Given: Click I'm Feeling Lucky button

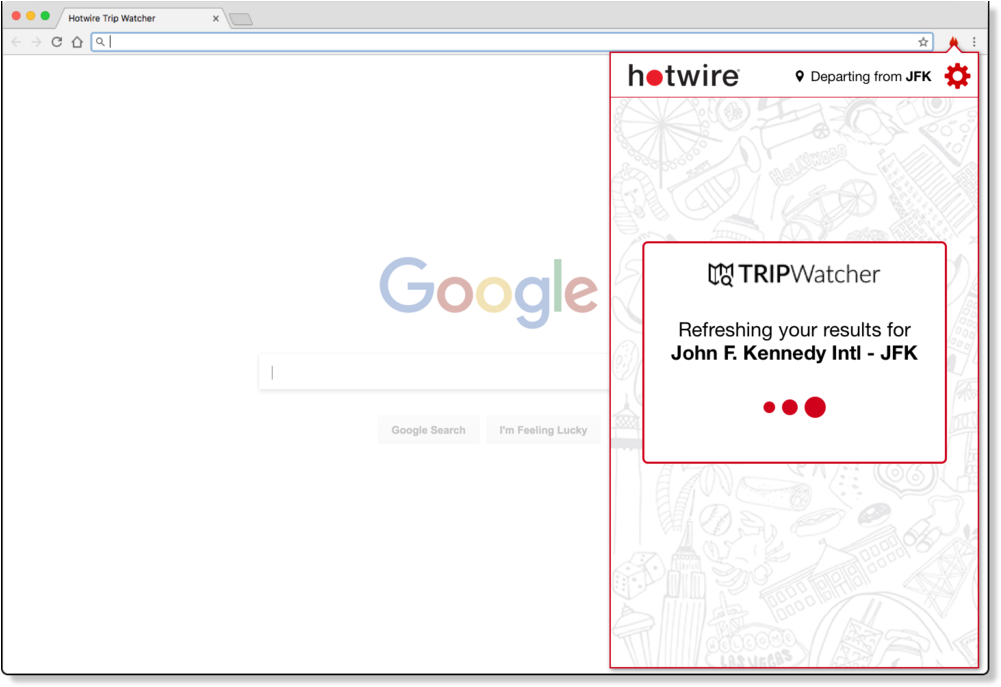Looking at the screenshot, I should [x=543, y=430].
